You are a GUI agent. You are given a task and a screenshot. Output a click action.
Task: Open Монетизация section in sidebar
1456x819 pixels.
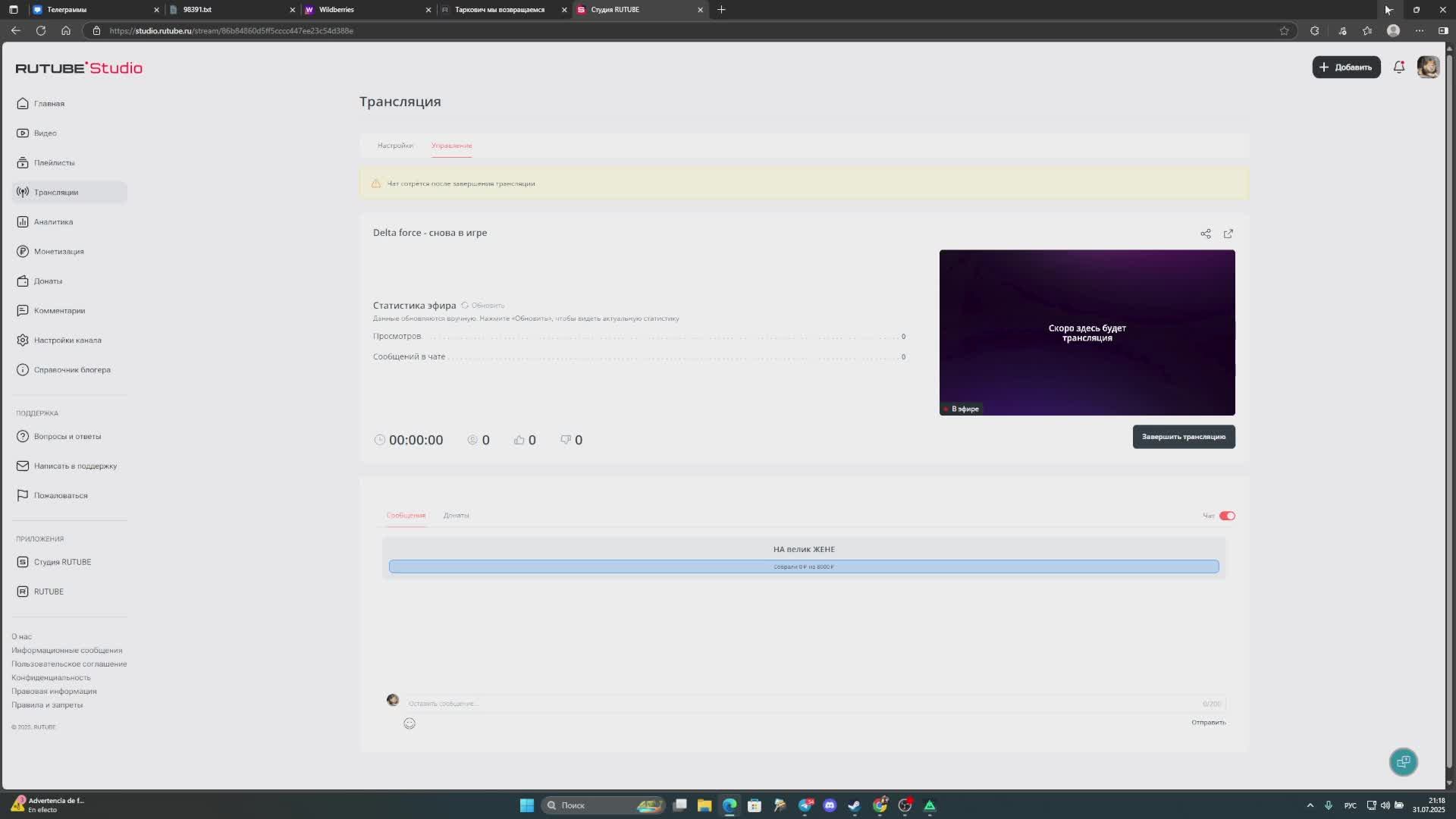pos(58,252)
